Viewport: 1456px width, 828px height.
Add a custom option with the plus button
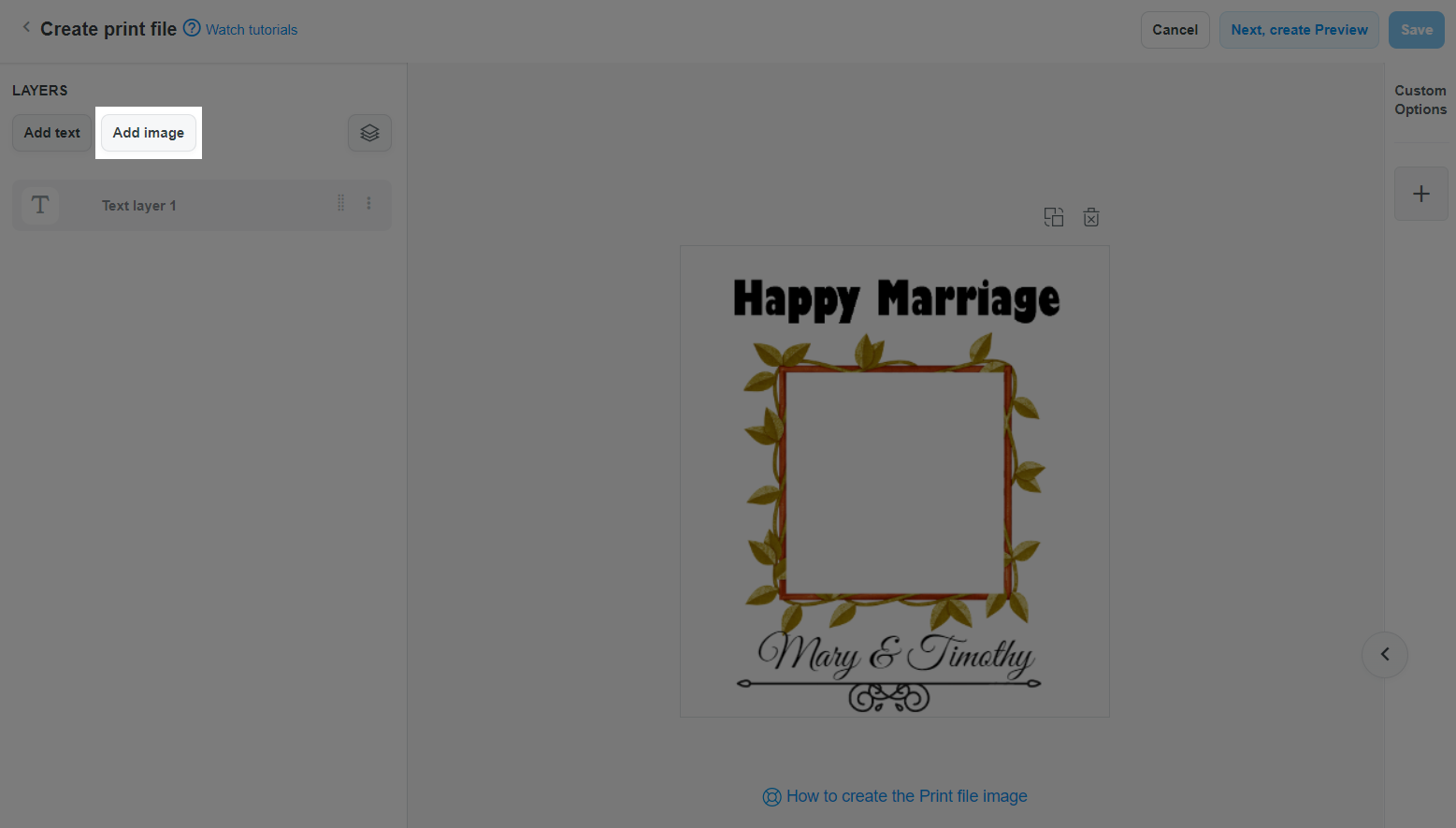click(1421, 194)
